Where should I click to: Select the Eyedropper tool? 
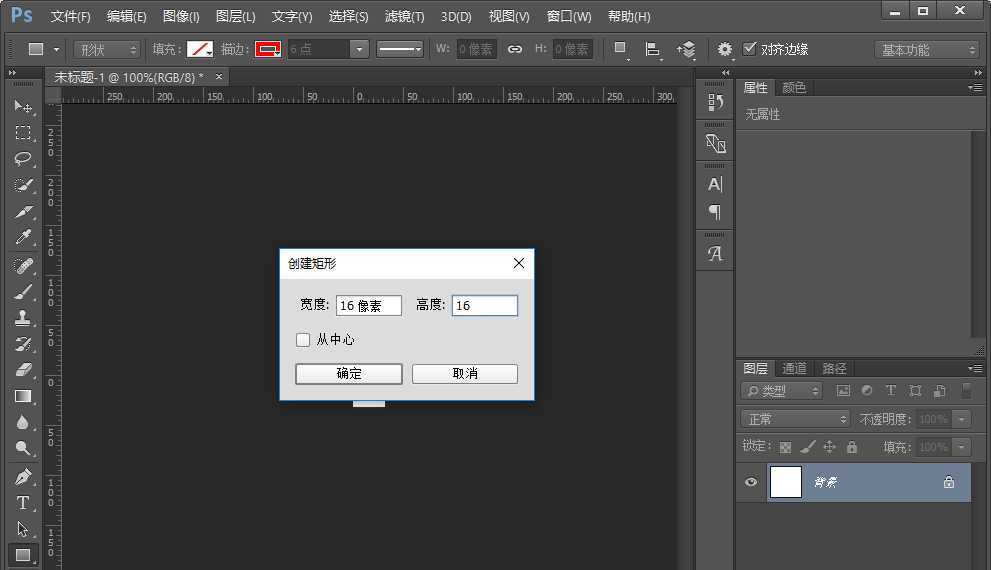coord(23,238)
